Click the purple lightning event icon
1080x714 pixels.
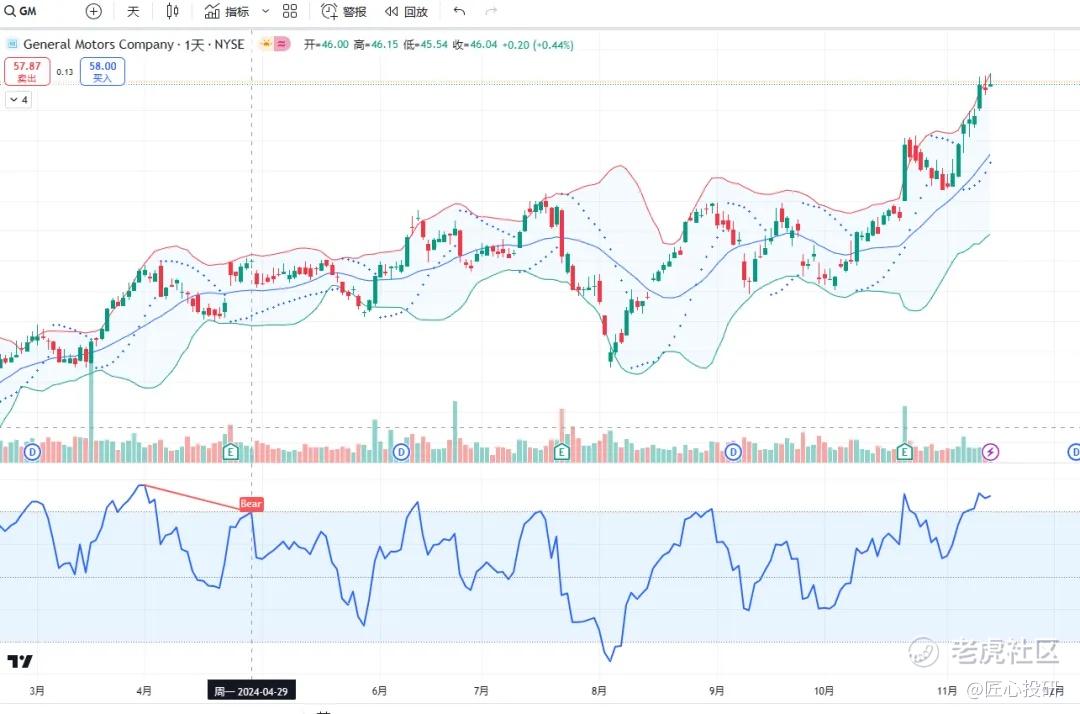(x=990, y=452)
